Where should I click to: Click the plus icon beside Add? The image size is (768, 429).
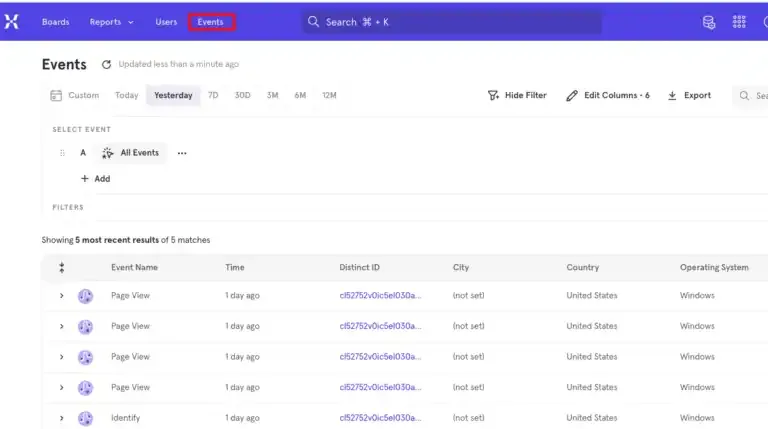coord(85,178)
